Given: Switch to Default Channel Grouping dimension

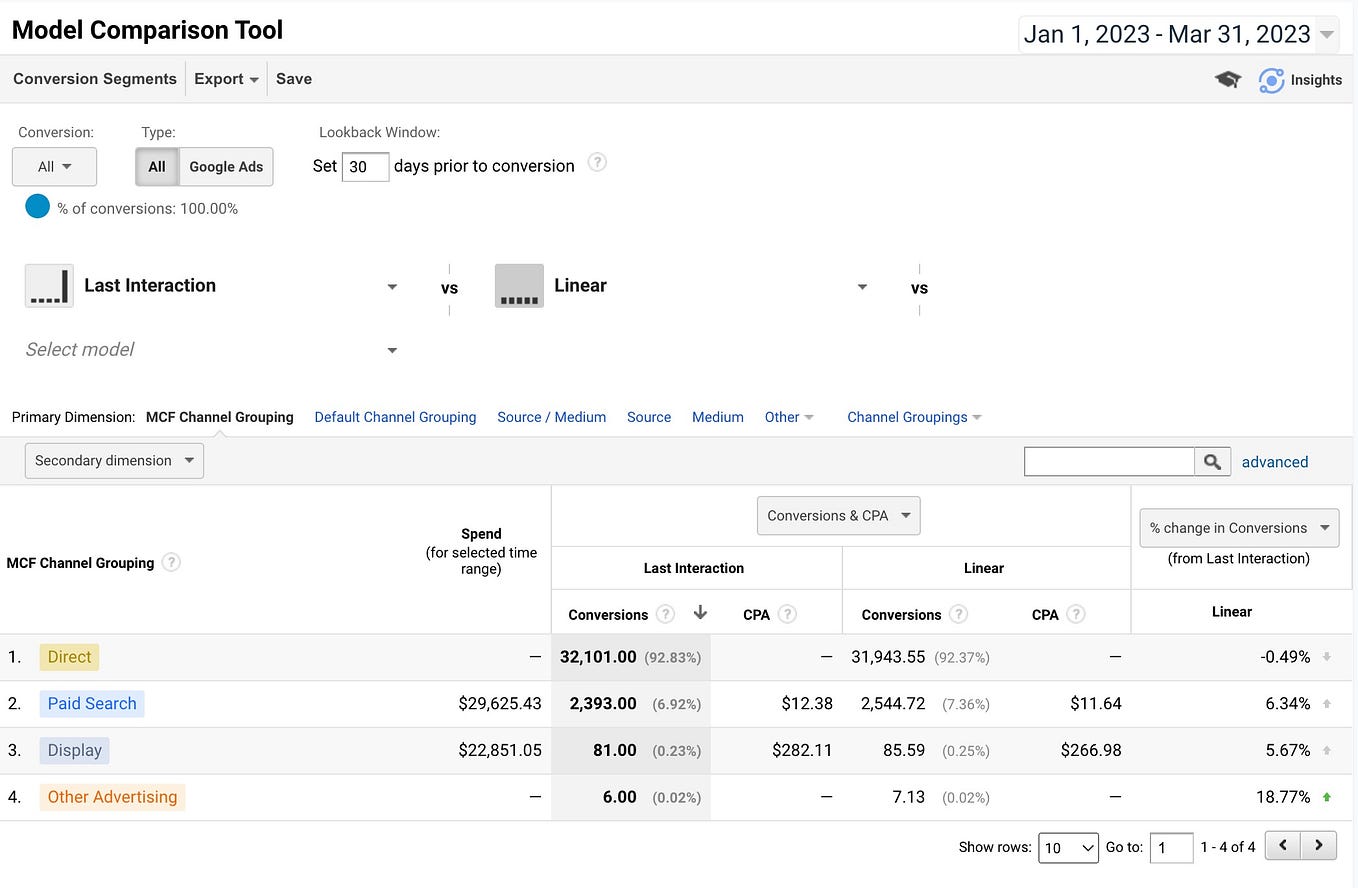Looking at the screenshot, I should (394, 417).
